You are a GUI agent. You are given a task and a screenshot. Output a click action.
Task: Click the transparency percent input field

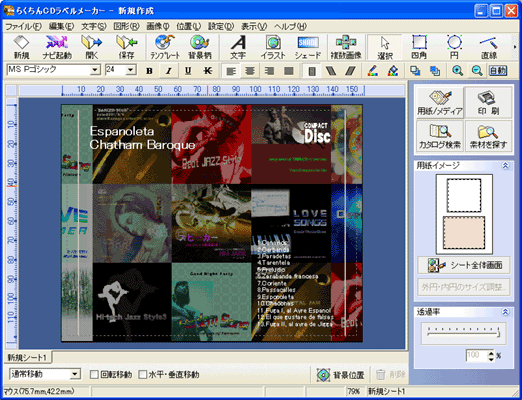click(477, 355)
